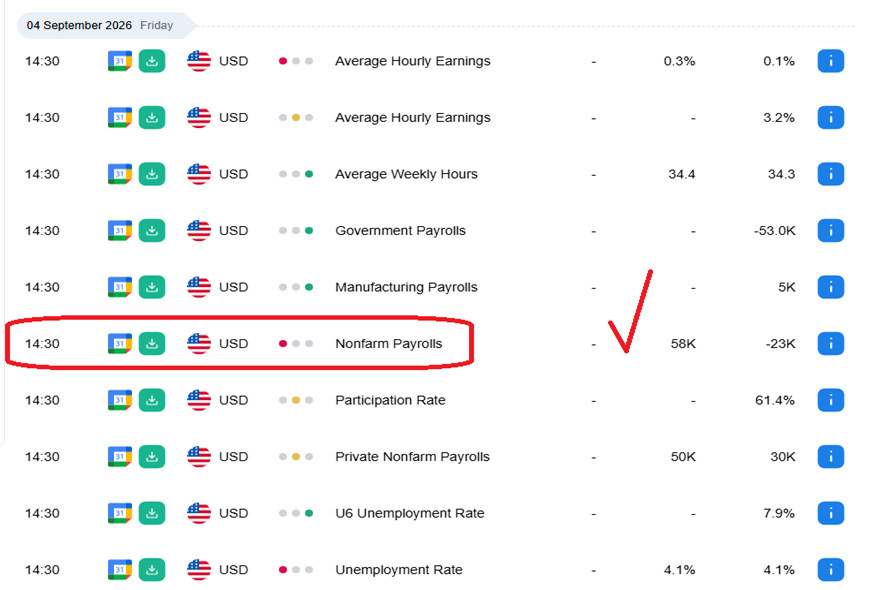Open the Private Nonfarm Payrolls event
Viewport: 886px width, 590px height.
tap(412, 457)
